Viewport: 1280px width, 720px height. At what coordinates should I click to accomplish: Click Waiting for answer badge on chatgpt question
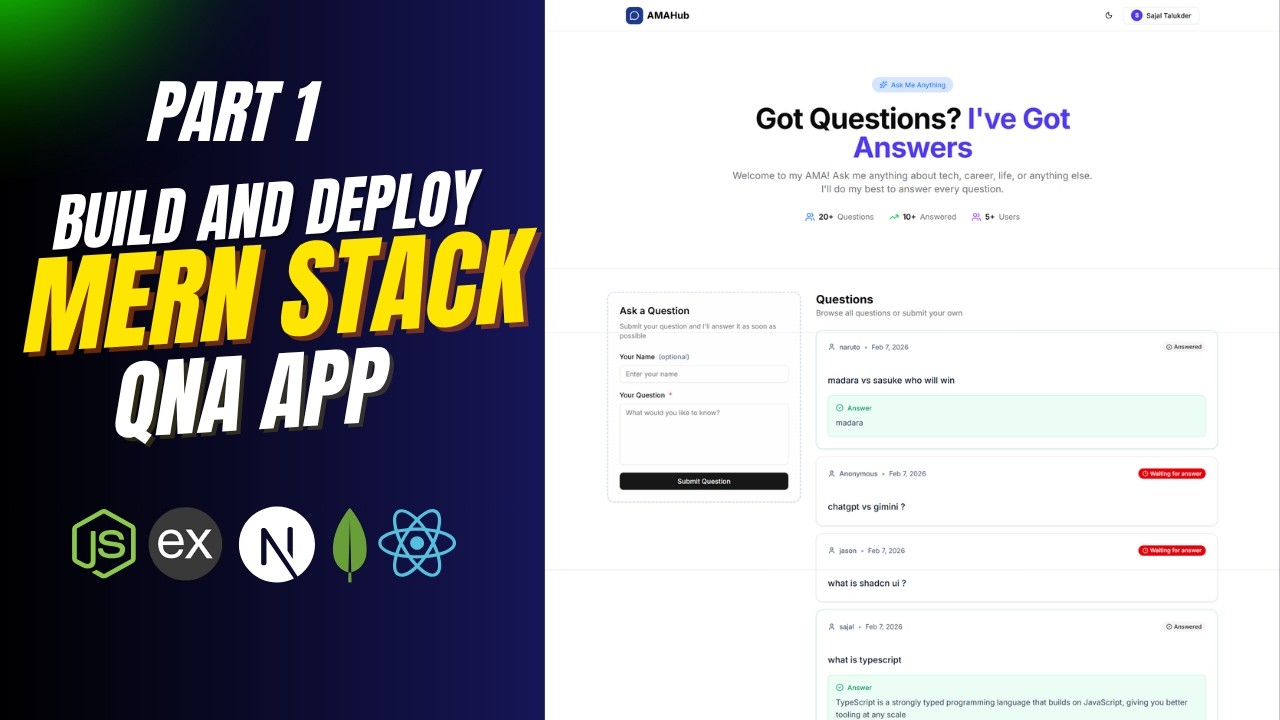click(1172, 474)
